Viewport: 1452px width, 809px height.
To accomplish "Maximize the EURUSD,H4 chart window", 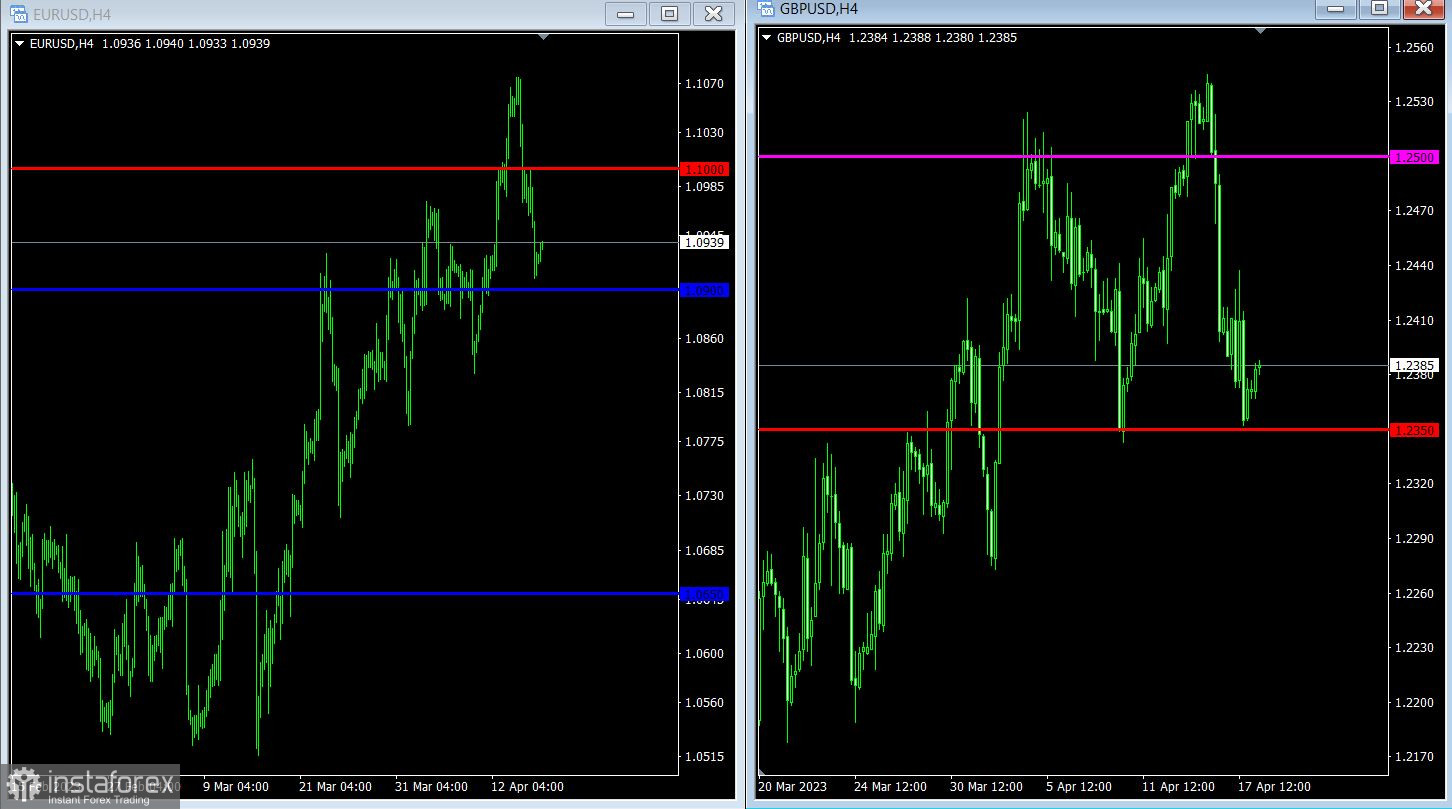I will (669, 13).
